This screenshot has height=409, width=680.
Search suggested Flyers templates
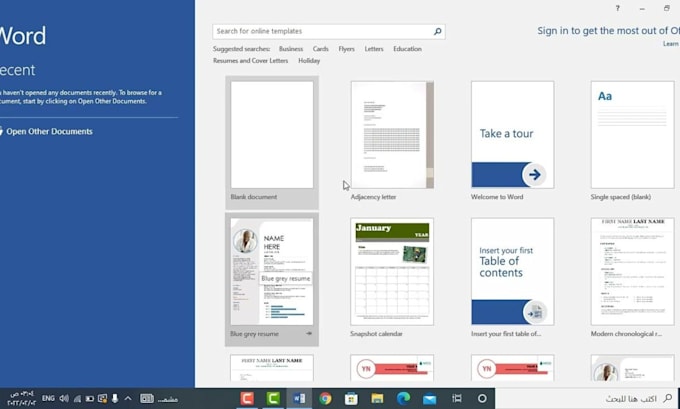click(x=347, y=49)
